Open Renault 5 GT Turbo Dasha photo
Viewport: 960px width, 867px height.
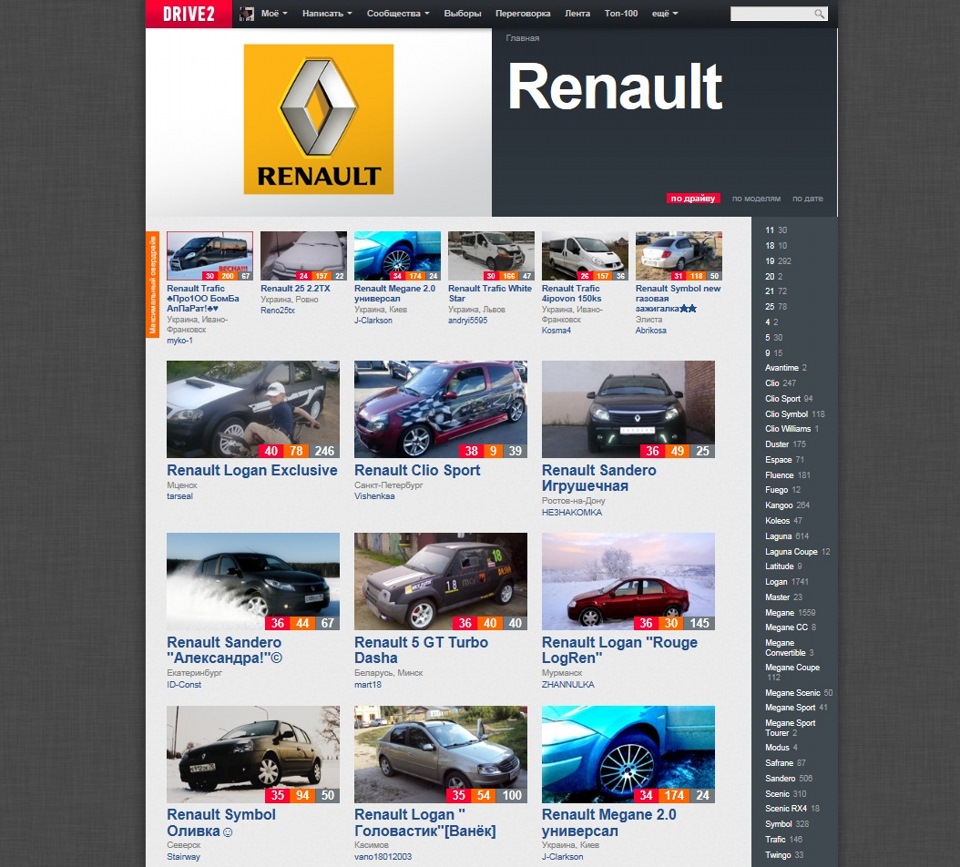440,582
